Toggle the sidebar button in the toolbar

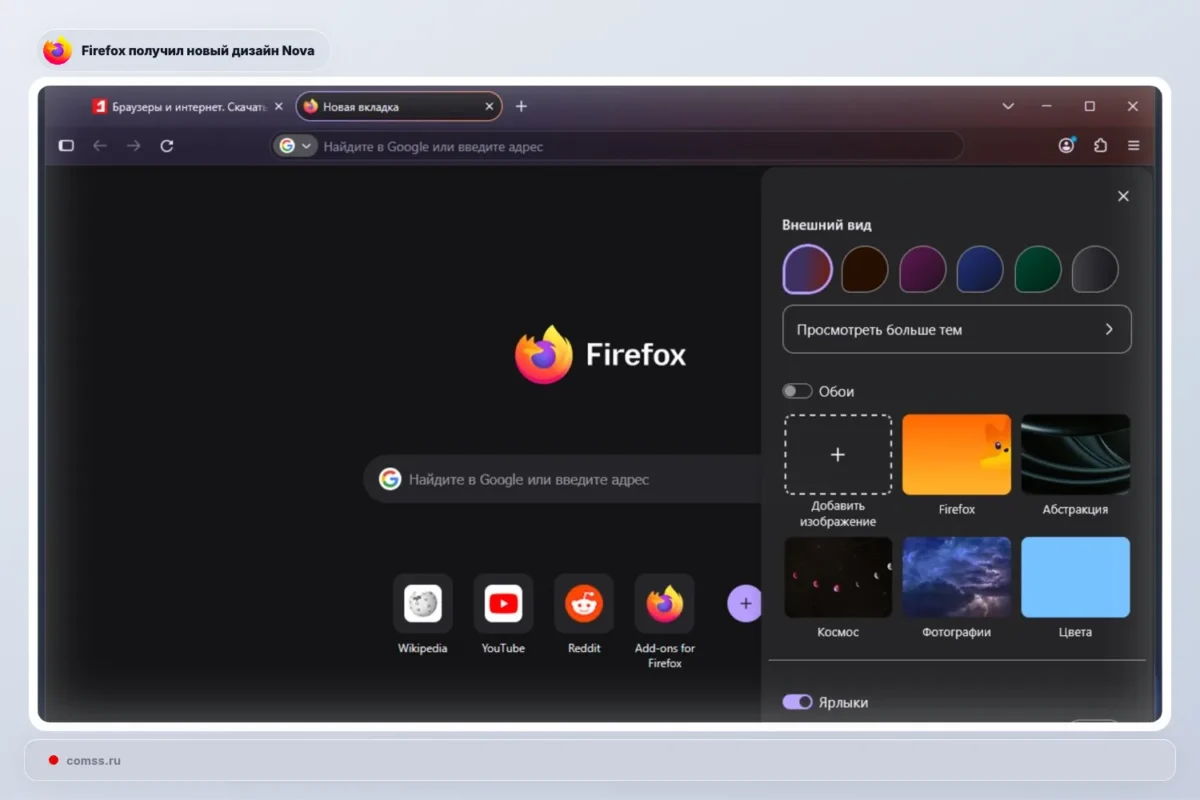click(67, 146)
